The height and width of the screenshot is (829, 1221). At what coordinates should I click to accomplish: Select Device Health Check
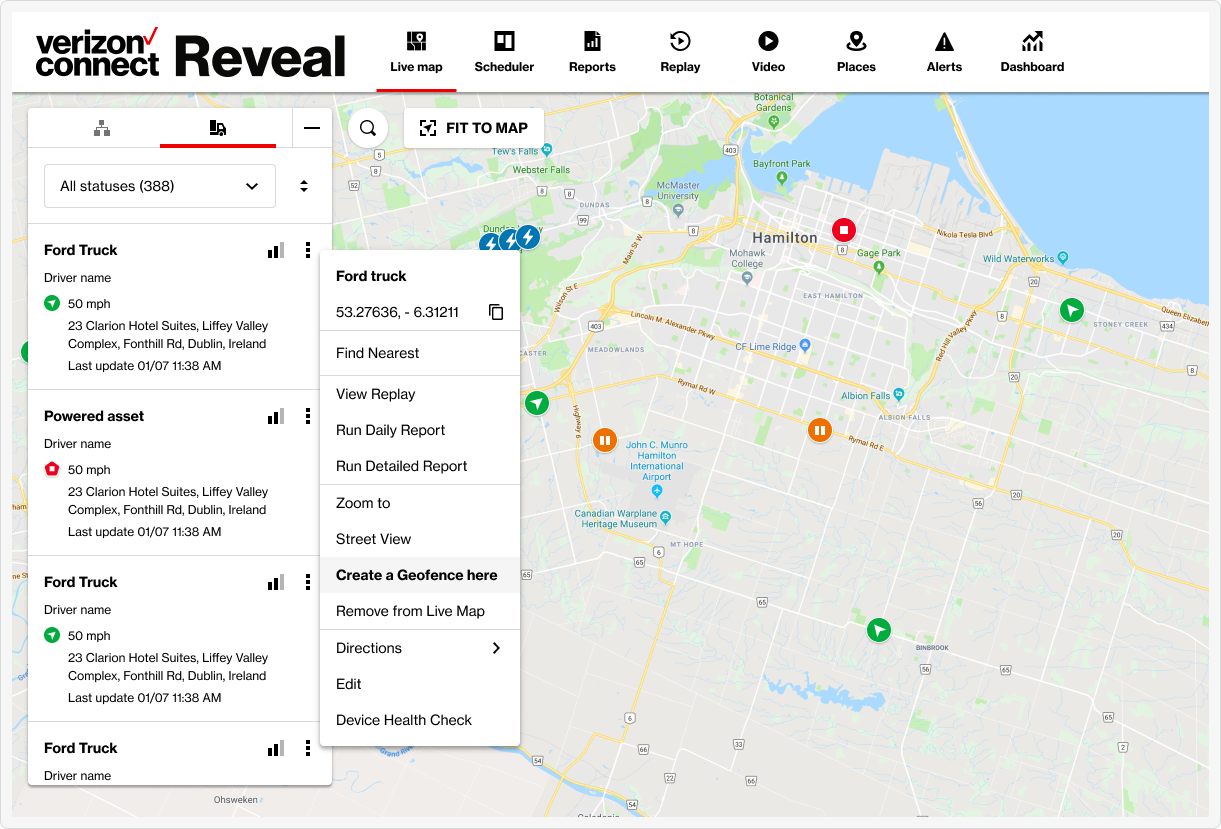tap(403, 720)
